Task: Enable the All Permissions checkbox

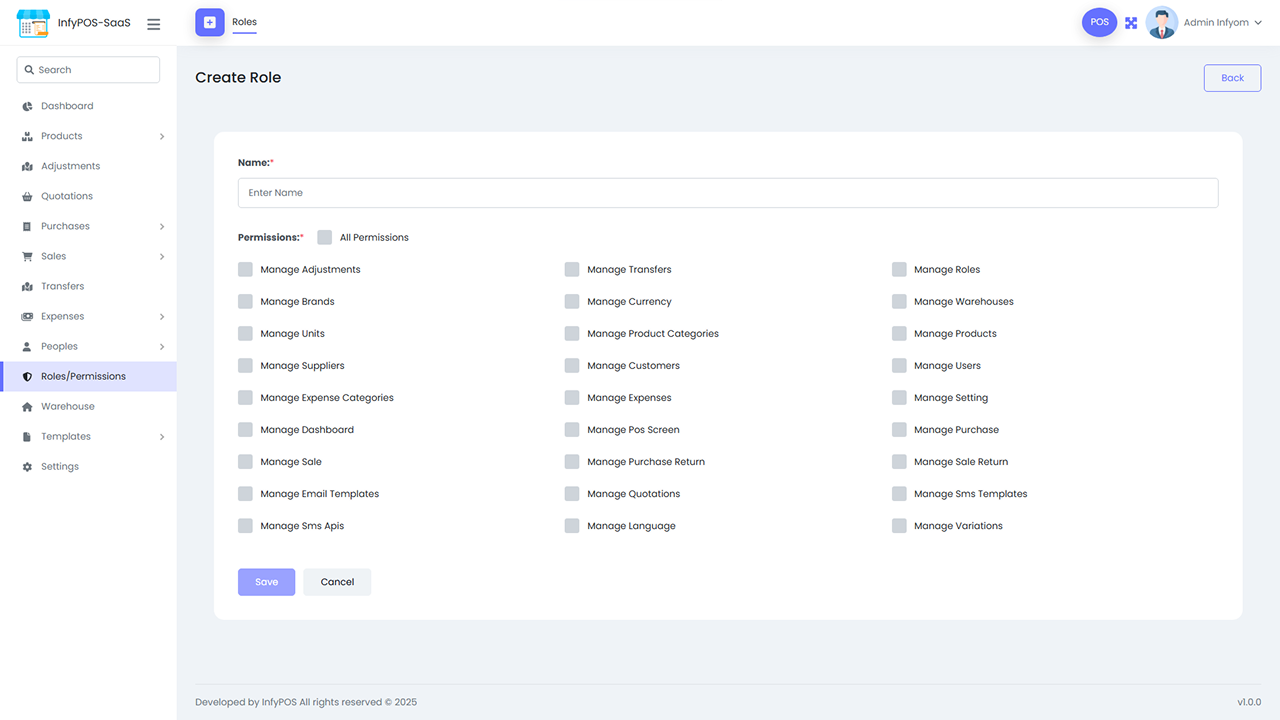Action: (x=324, y=237)
